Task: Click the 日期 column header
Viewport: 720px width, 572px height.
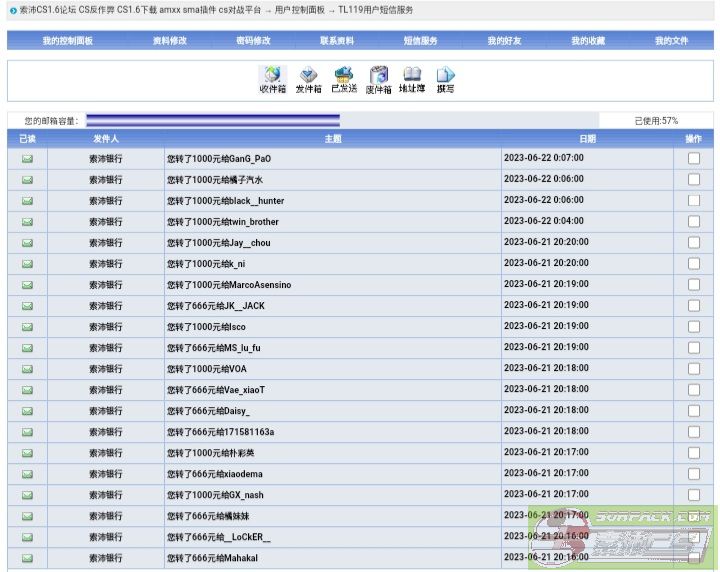Action: pos(587,139)
